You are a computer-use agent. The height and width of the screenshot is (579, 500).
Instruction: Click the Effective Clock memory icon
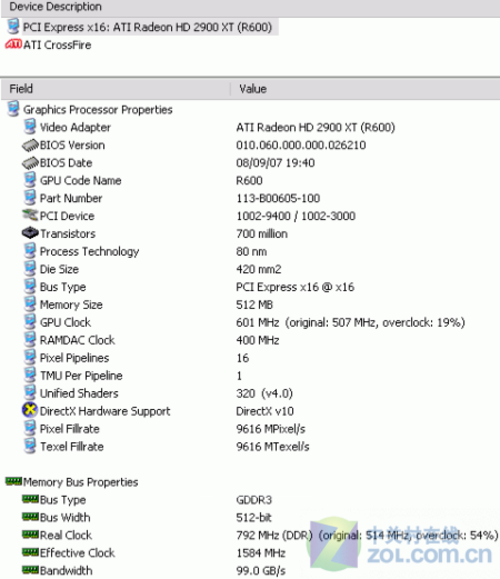pos(30,552)
